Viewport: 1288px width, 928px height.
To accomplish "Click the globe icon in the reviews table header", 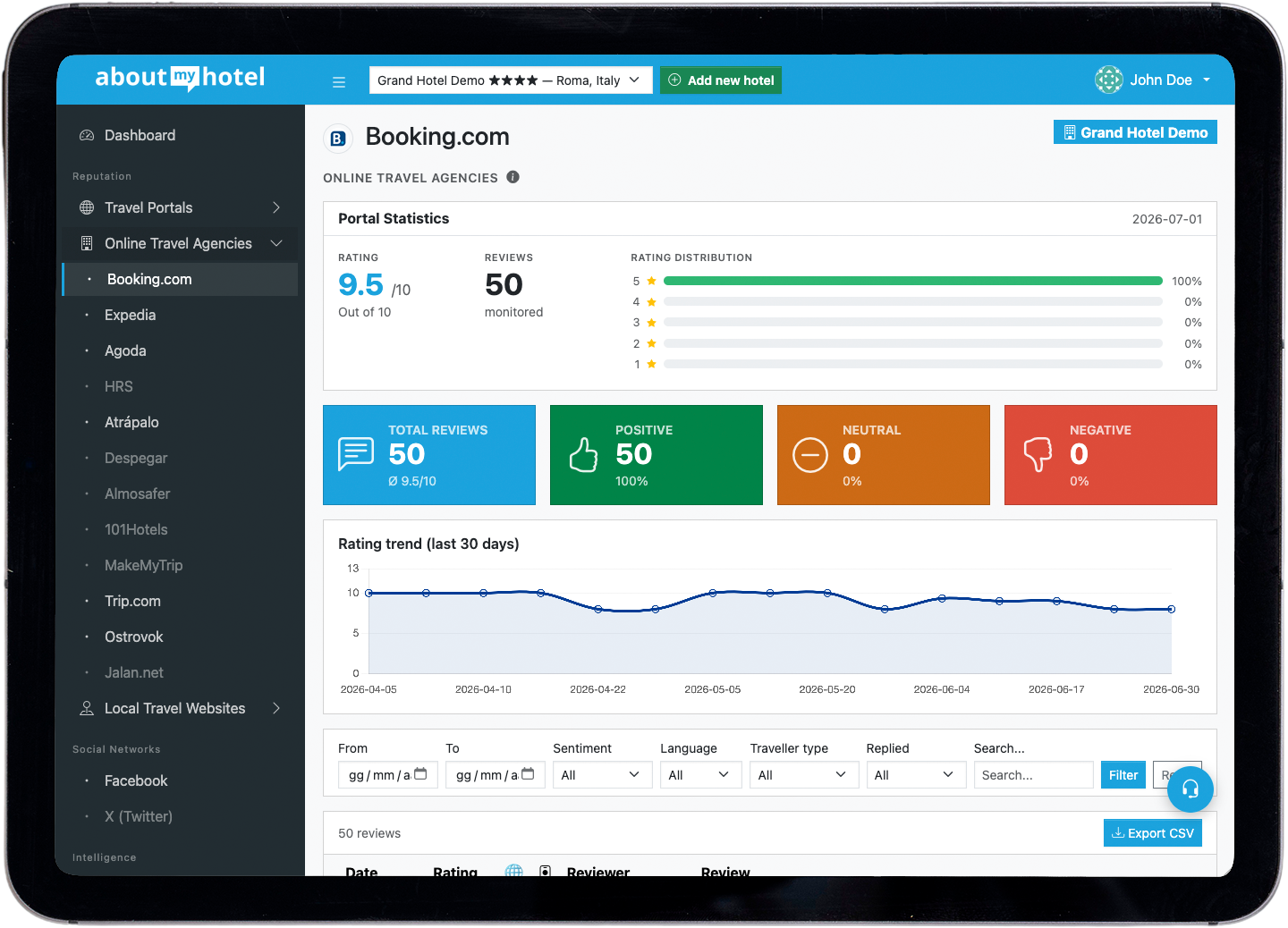I will pyautogui.click(x=514, y=872).
